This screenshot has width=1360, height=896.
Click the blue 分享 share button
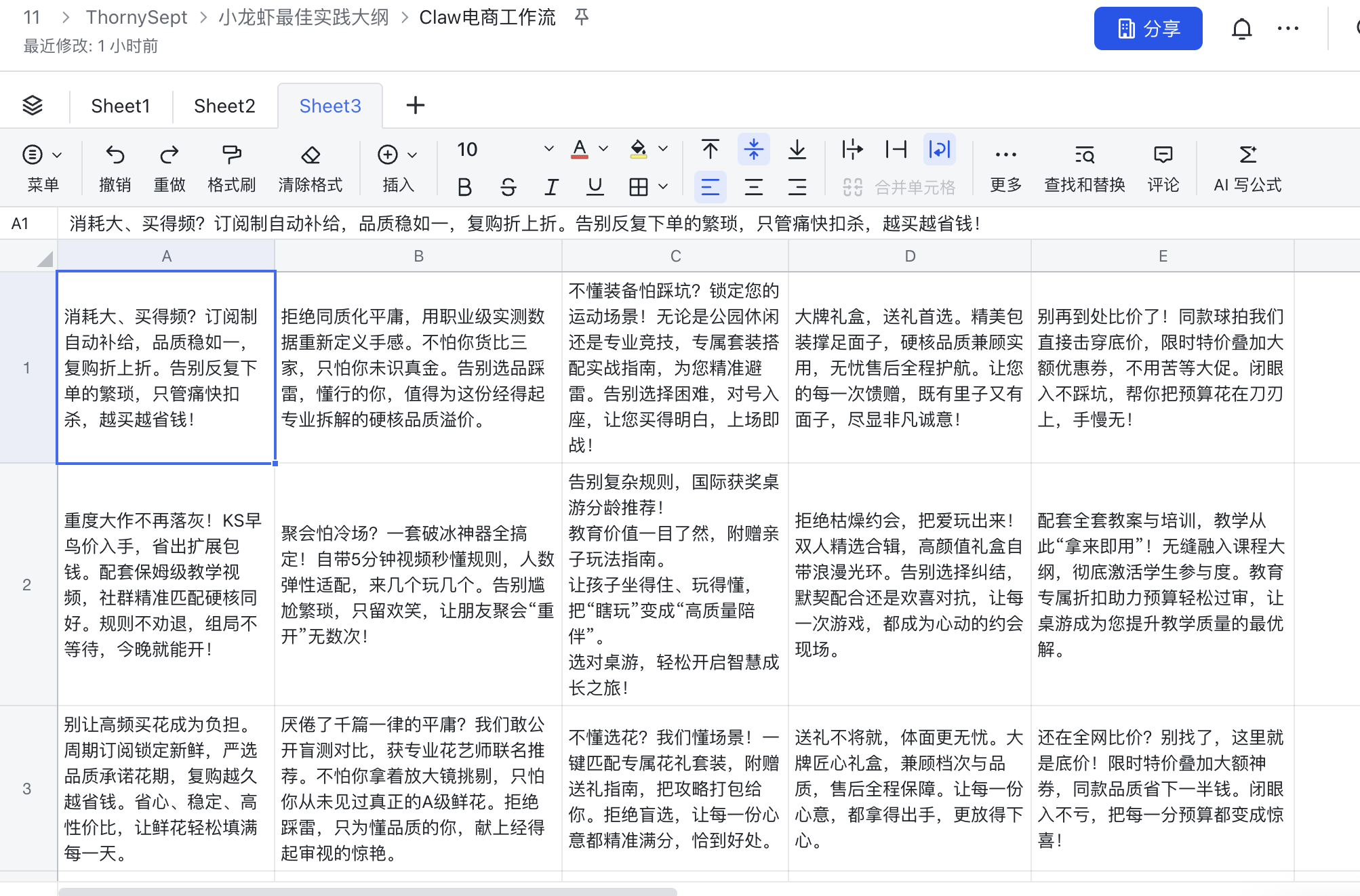1147,29
